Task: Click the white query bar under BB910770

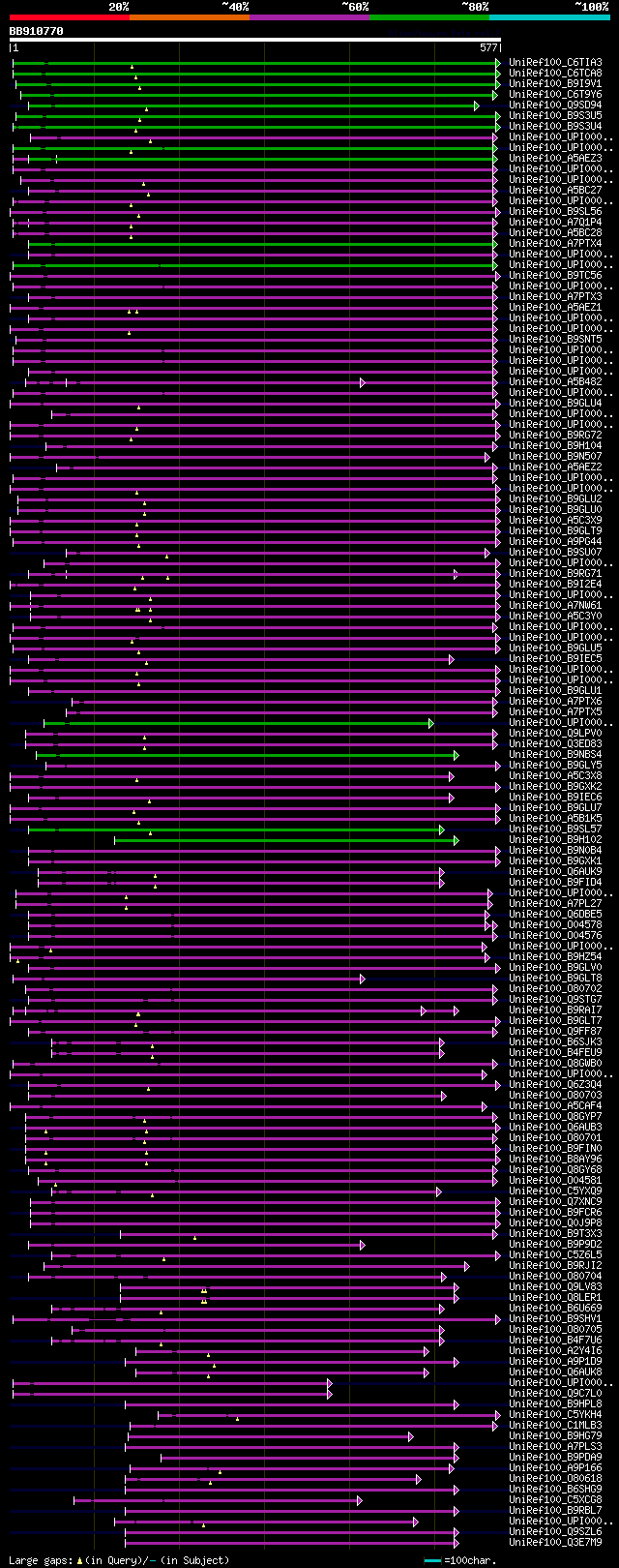Action: click(x=254, y=40)
